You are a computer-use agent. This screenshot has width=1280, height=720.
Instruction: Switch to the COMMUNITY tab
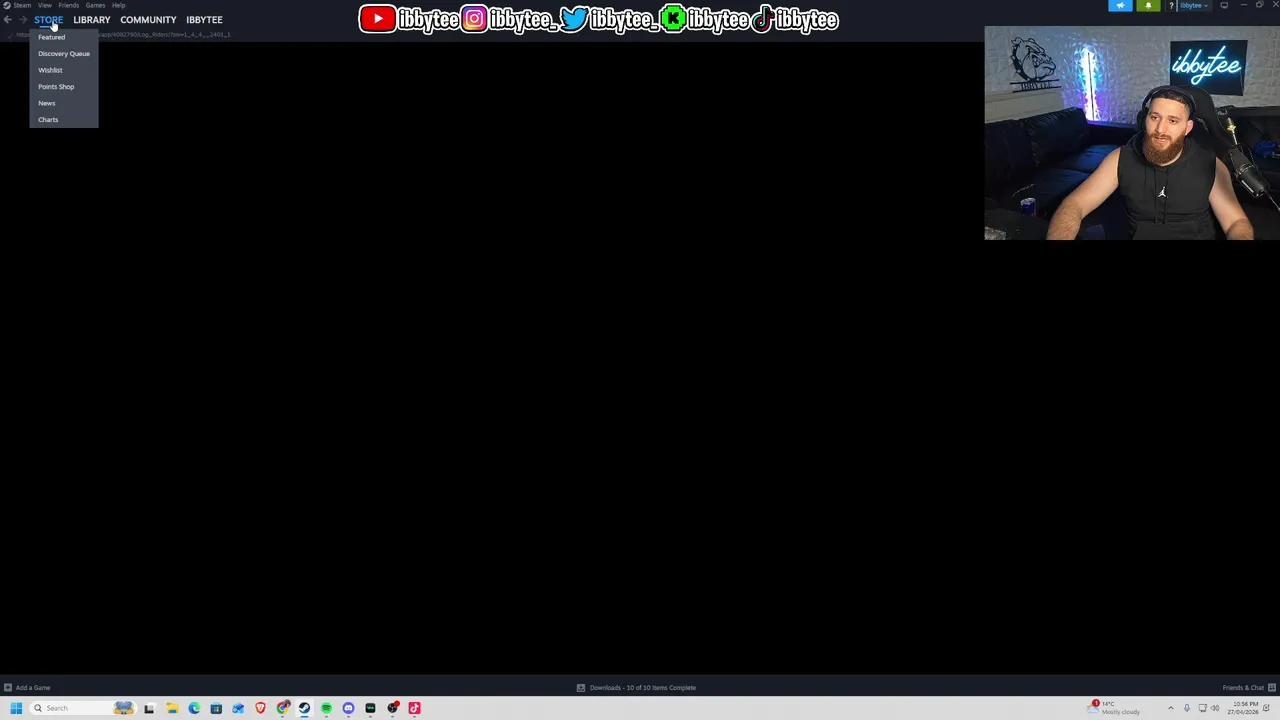coord(148,20)
